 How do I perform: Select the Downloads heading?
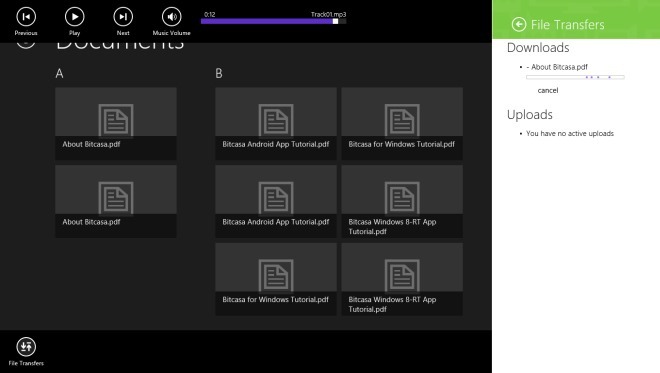[538, 48]
